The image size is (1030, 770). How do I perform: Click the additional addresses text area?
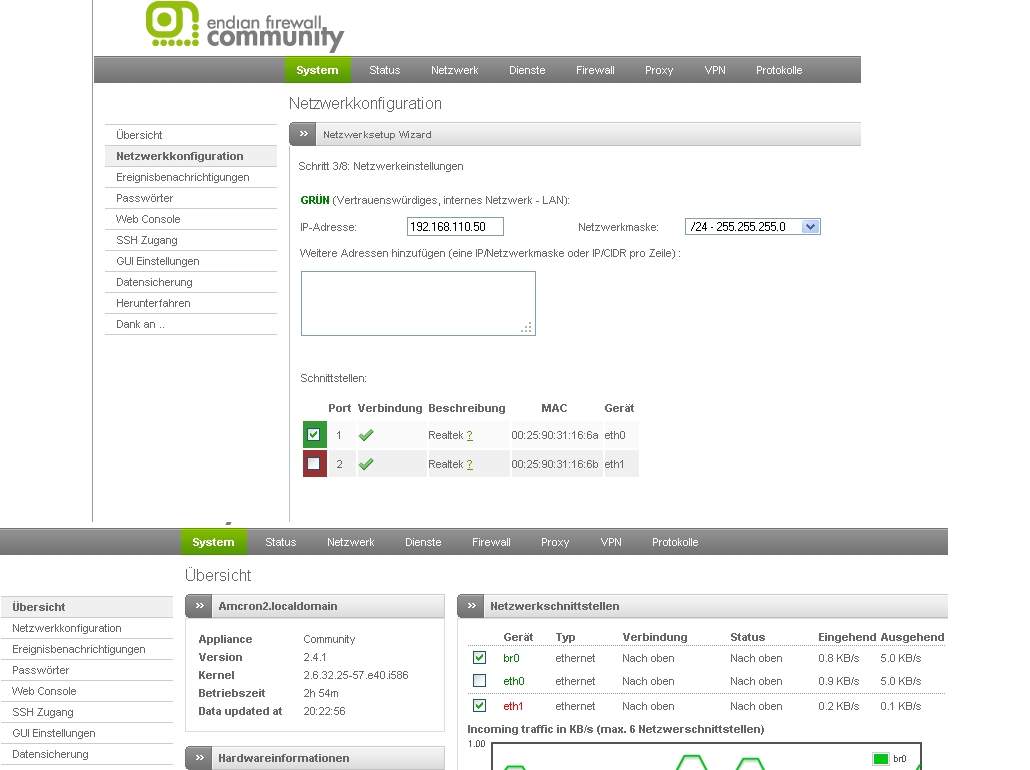(x=418, y=303)
